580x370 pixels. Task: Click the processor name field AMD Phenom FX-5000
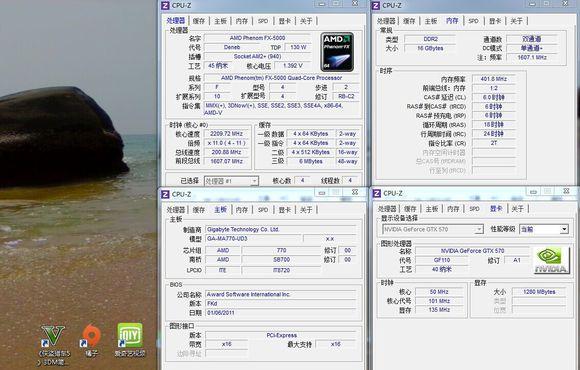click(257, 38)
